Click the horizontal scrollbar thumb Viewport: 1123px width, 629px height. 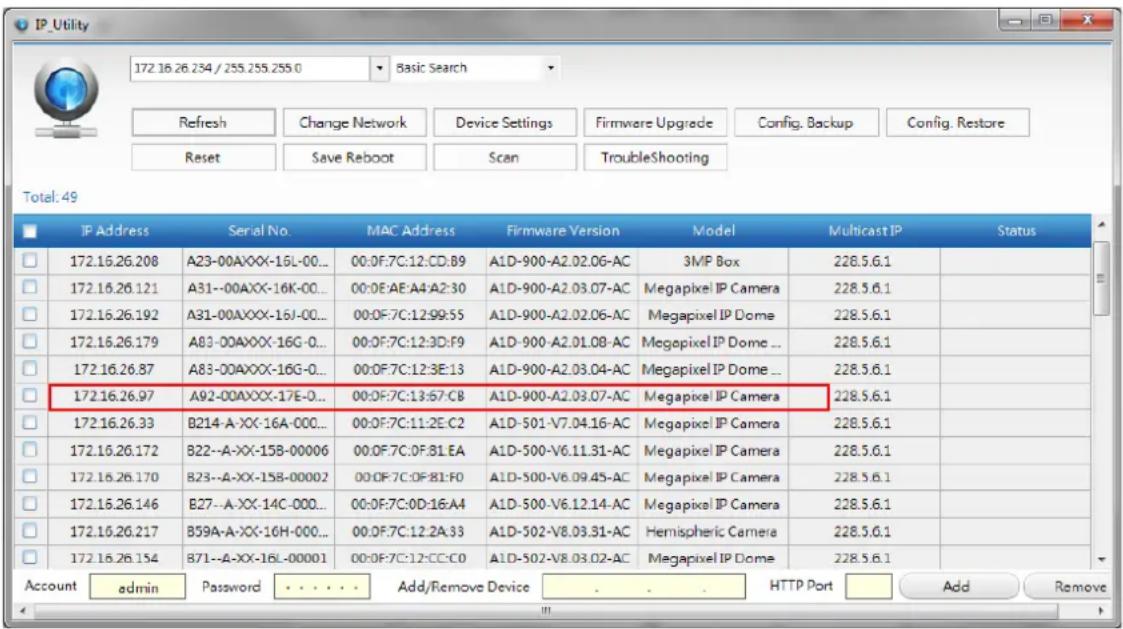[546, 611]
